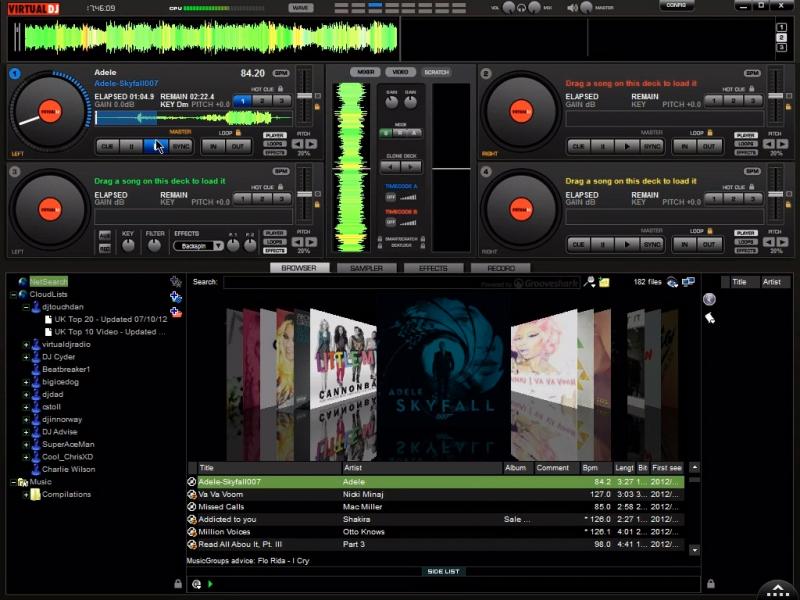The height and width of the screenshot is (600, 800).
Task: Click the lock icon at side panel bottom
Action: pyautogui.click(x=711, y=584)
